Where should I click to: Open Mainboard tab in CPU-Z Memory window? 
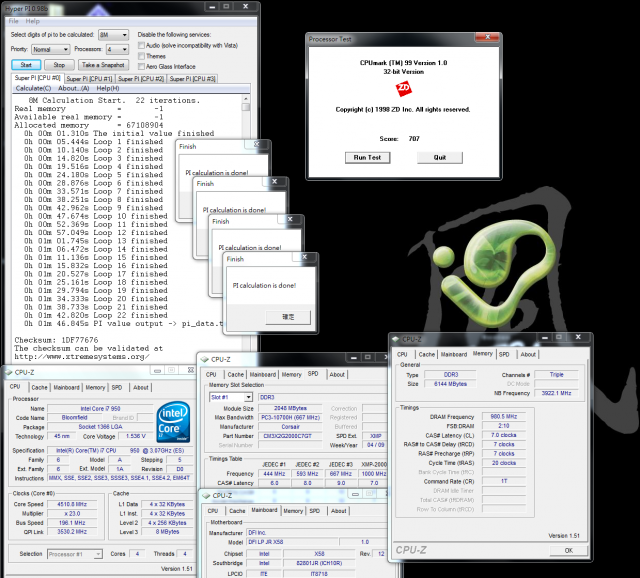[x=453, y=354]
